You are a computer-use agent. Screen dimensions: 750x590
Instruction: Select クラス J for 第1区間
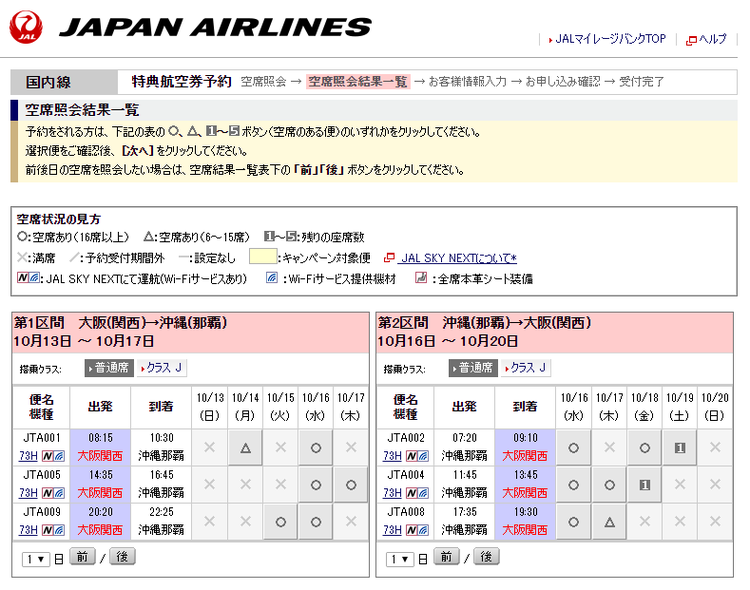point(162,368)
